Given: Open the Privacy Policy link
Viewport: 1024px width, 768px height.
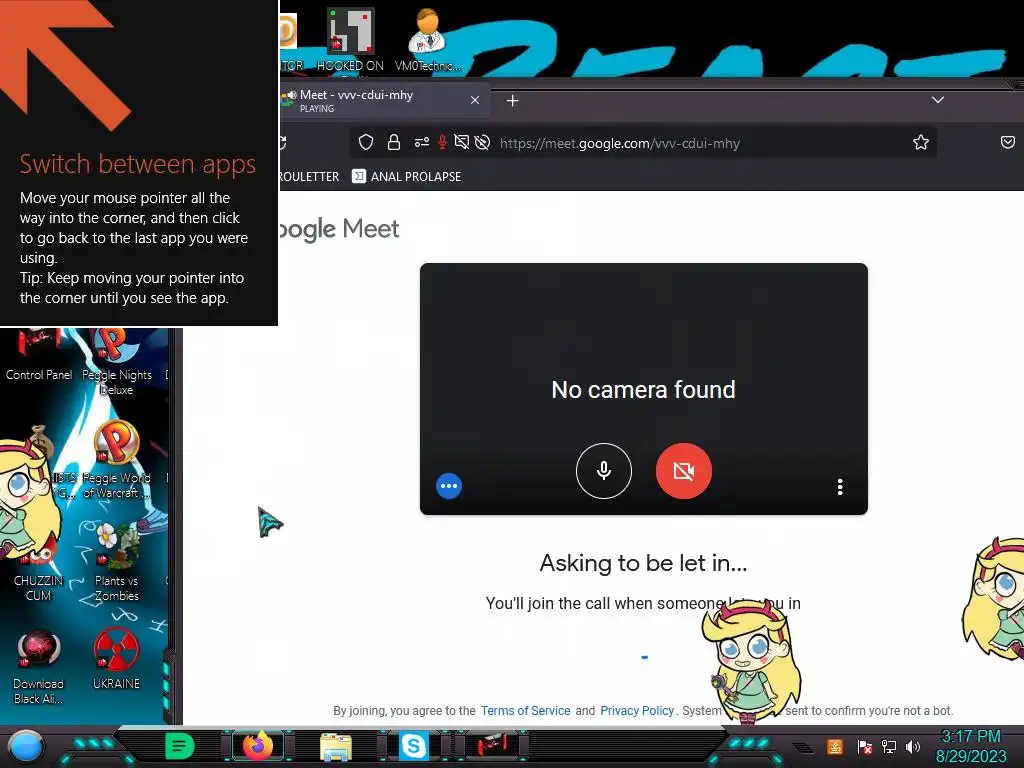Looking at the screenshot, I should pyautogui.click(x=637, y=711).
